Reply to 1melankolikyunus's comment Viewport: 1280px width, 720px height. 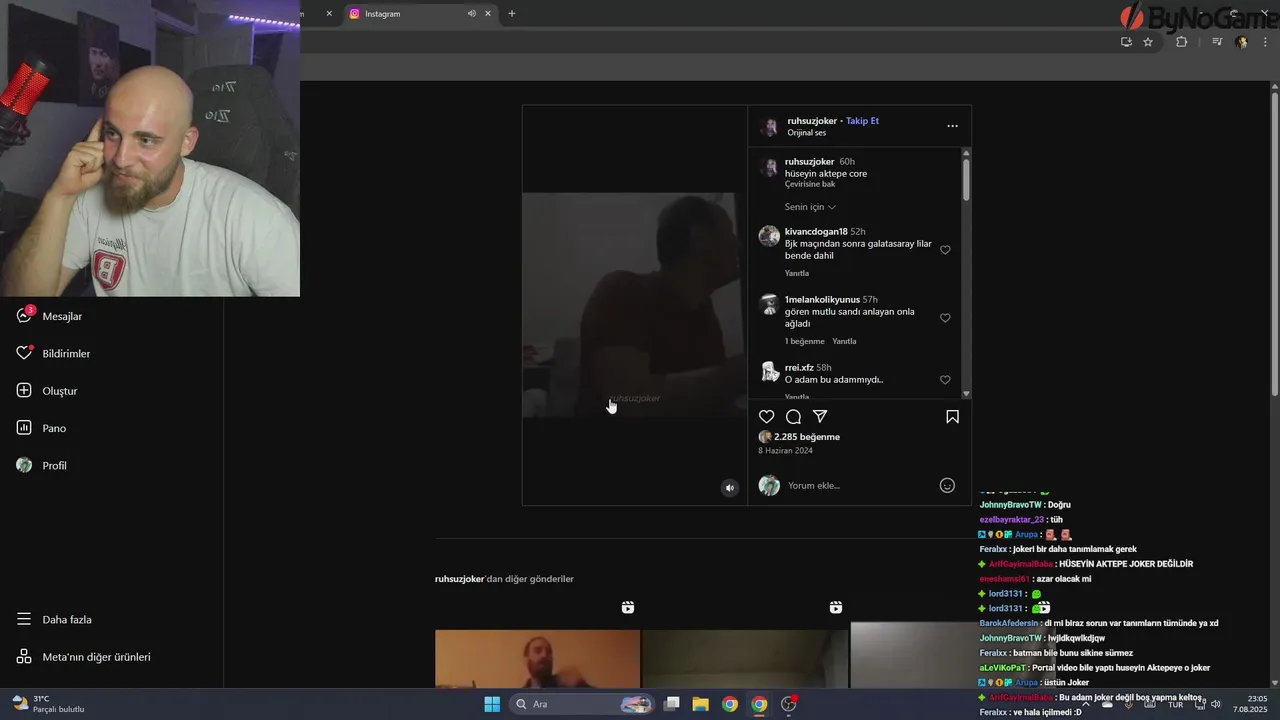click(844, 341)
